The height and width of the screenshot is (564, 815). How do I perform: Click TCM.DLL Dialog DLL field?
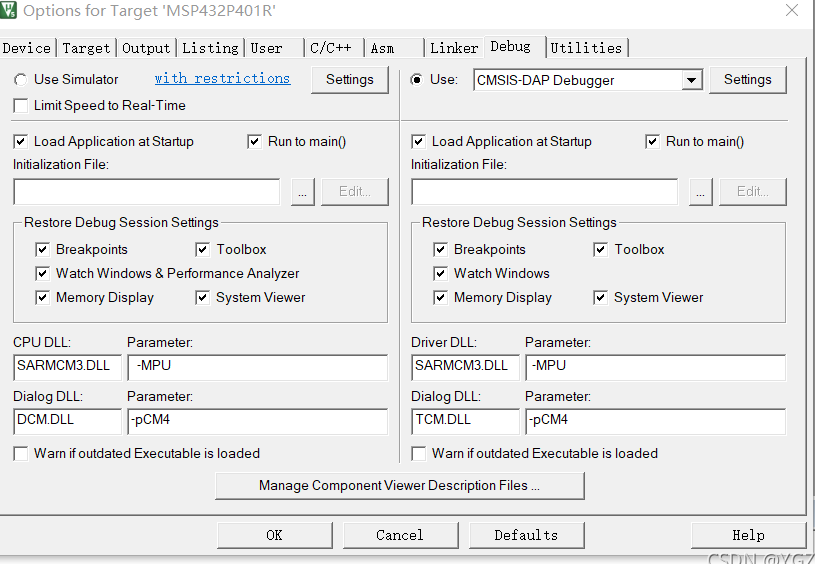click(466, 421)
